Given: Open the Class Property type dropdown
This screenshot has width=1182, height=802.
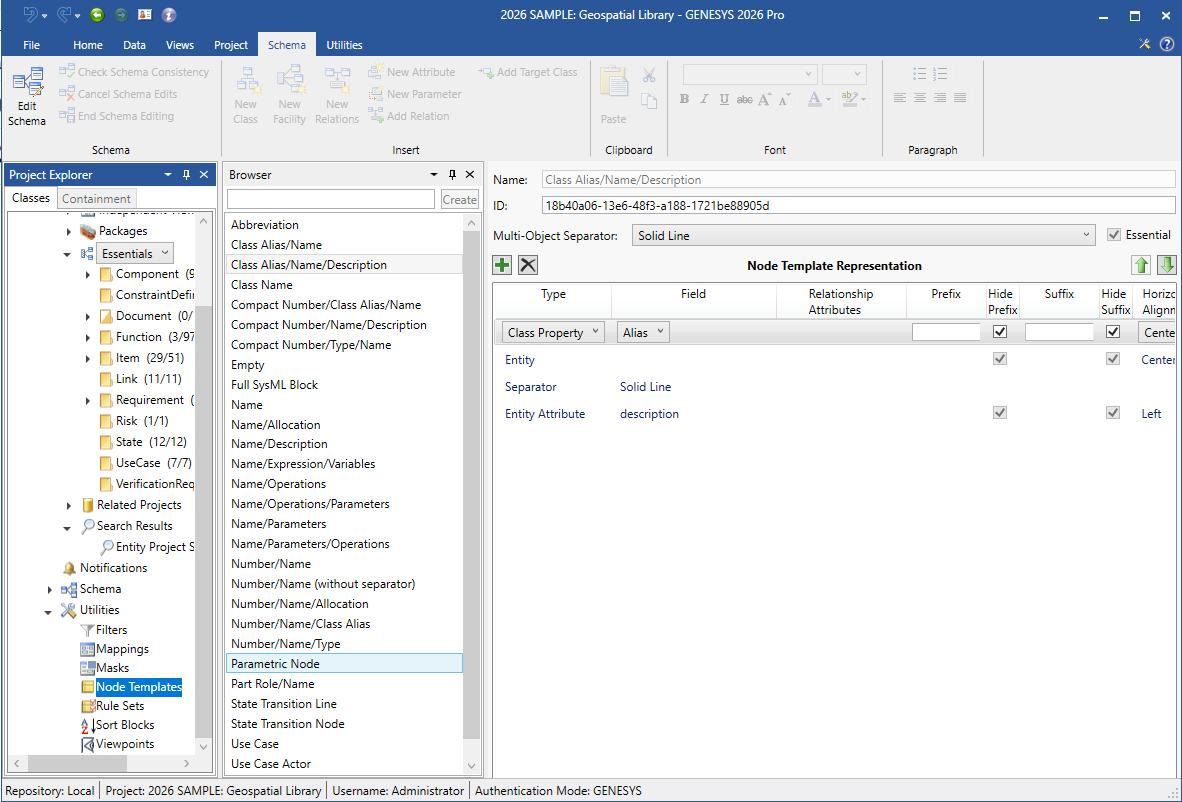Looking at the screenshot, I should point(553,333).
